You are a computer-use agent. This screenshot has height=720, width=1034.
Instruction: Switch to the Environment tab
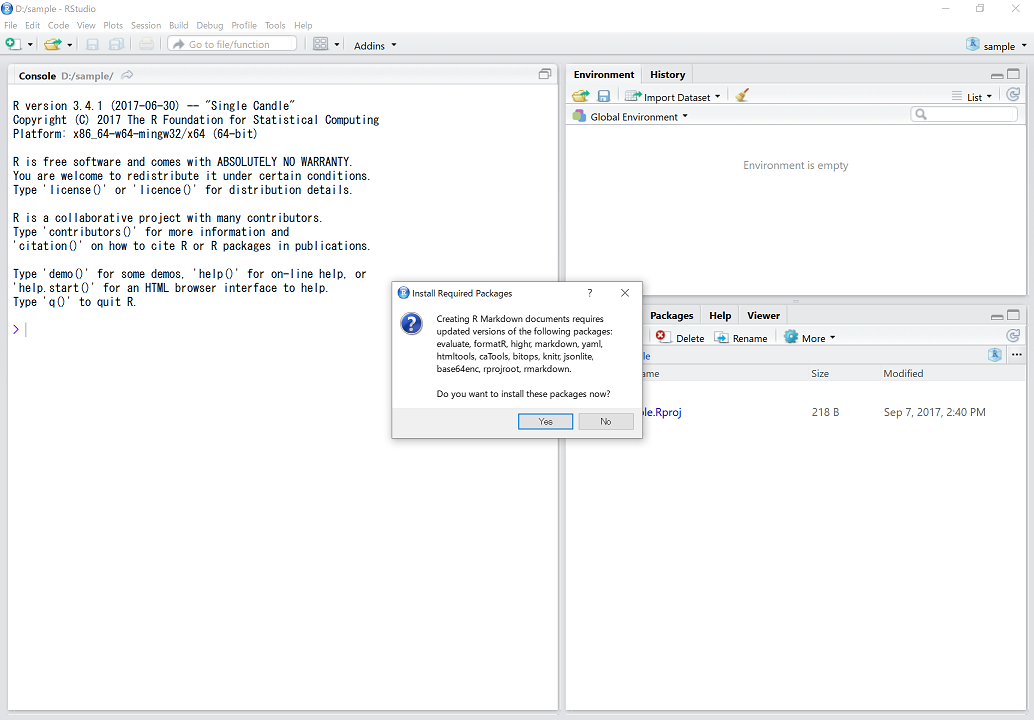pyautogui.click(x=604, y=75)
